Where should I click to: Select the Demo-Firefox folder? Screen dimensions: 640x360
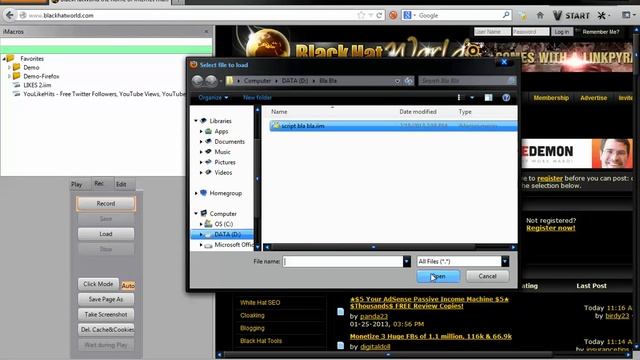click(x=41, y=76)
